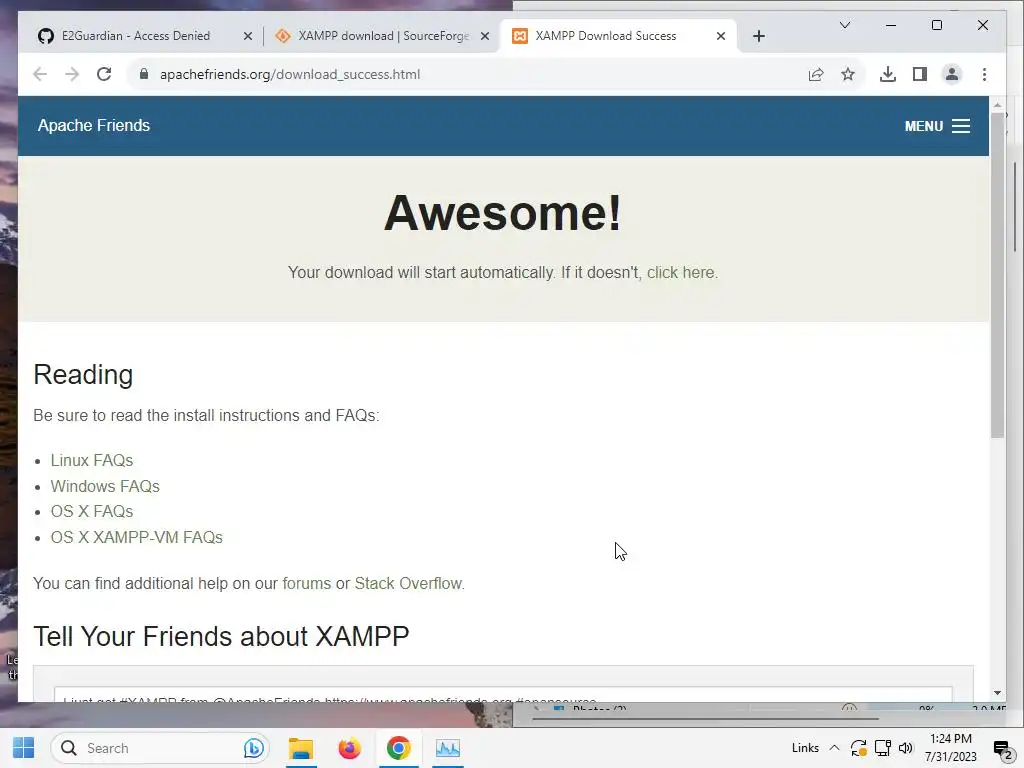Viewport: 1024px width, 768px height.
Task: Open Chrome's three-dot menu
Action: coord(984,74)
